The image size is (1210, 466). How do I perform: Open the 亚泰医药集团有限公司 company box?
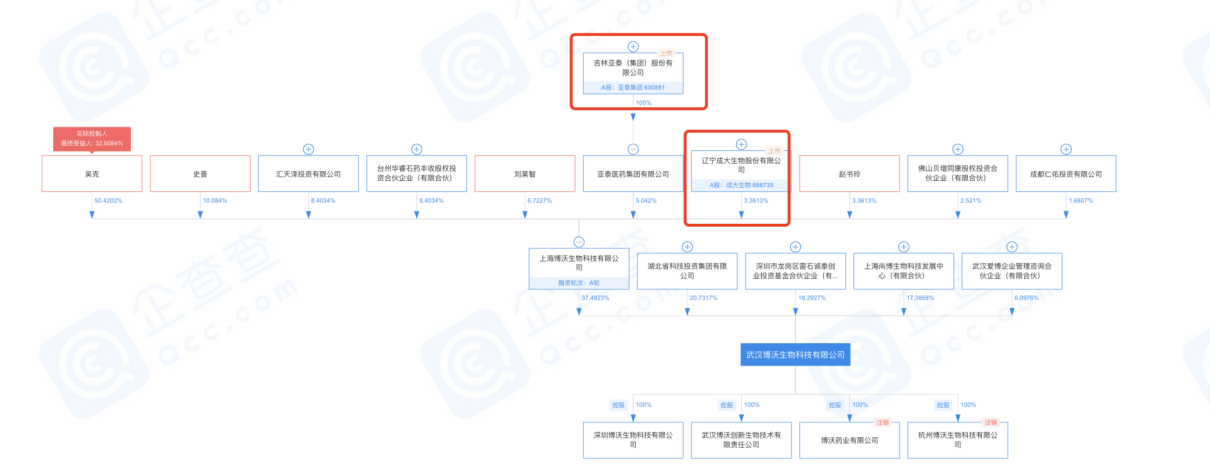tap(633, 173)
